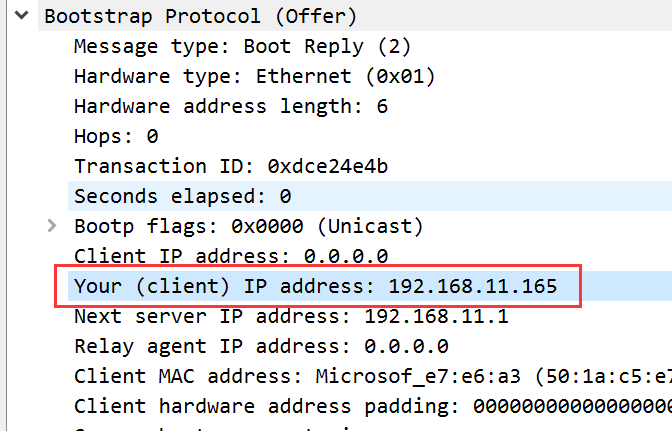Select Client hardware address padding line
Viewport: 672px width, 431px height.
click(x=370, y=406)
